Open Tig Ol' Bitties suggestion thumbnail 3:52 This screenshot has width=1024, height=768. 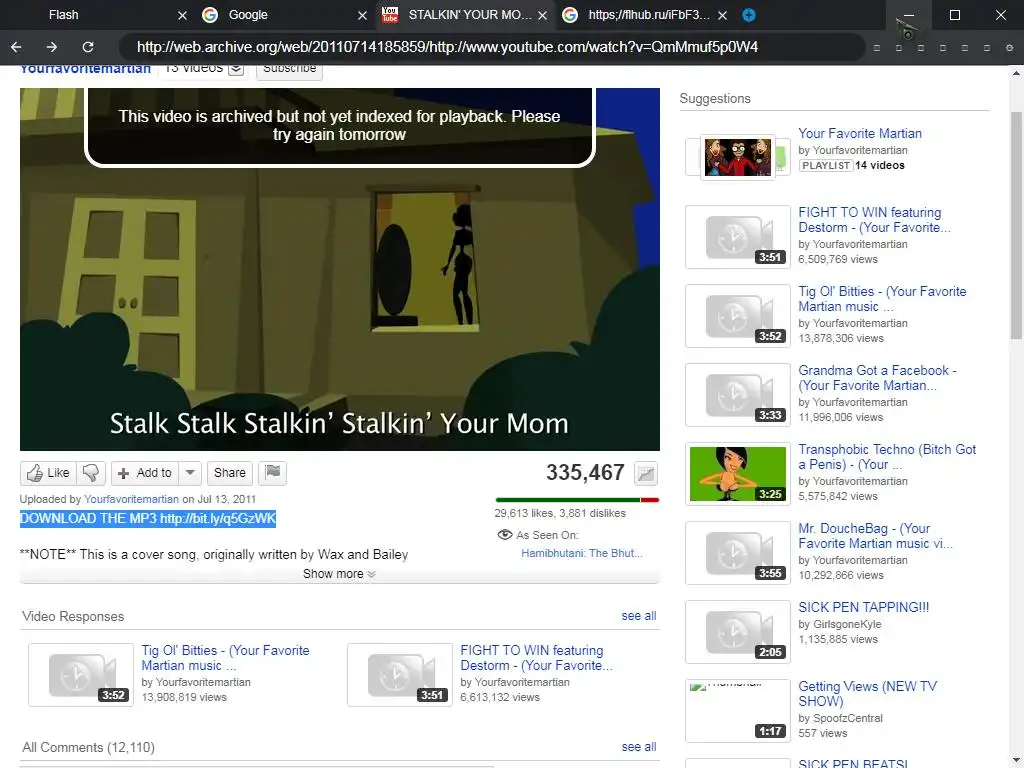(x=737, y=315)
